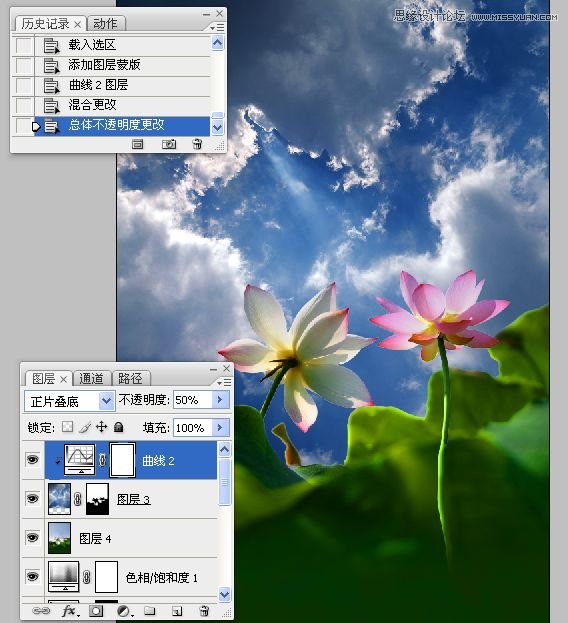
Task: Click the chain link icon on 图层 3 layer
Action: point(78,499)
